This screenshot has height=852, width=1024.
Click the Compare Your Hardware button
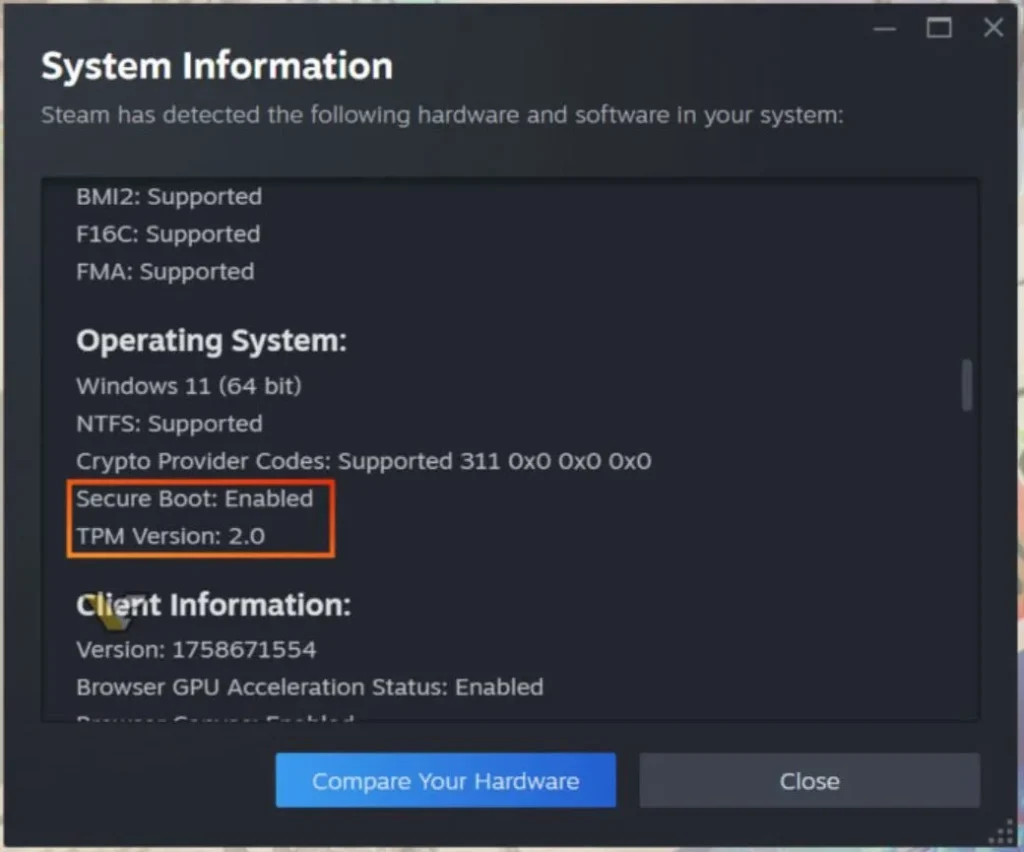point(445,780)
